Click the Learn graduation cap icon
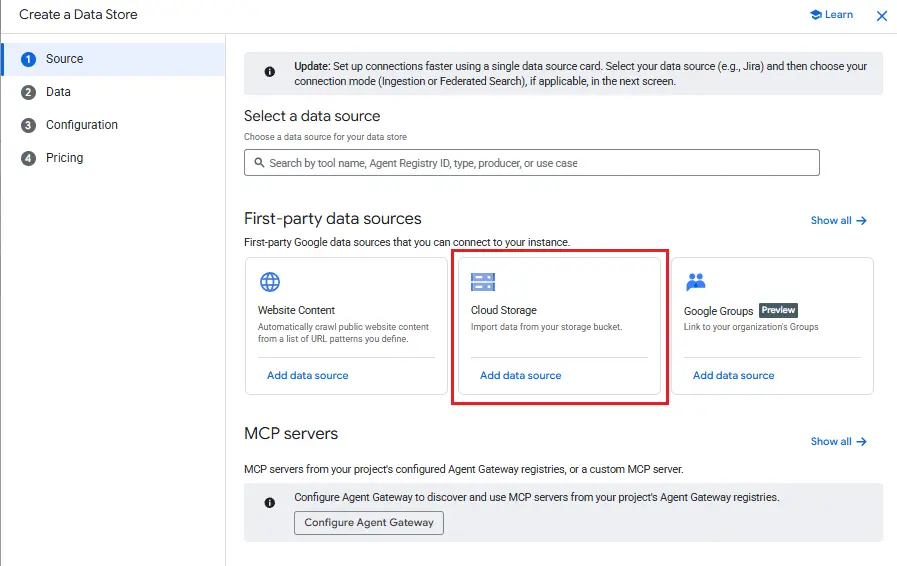This screenshot has width=897, height=566. tap(816, 15)
